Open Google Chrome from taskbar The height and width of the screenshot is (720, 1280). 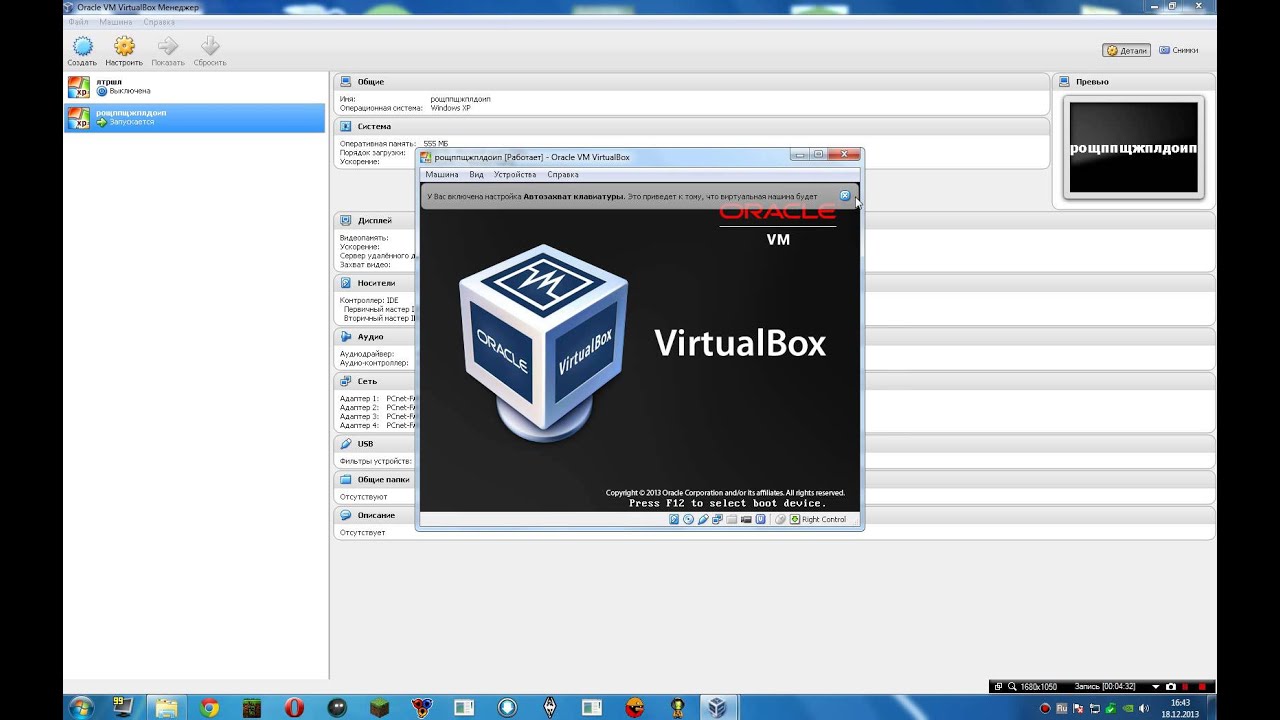209,707
